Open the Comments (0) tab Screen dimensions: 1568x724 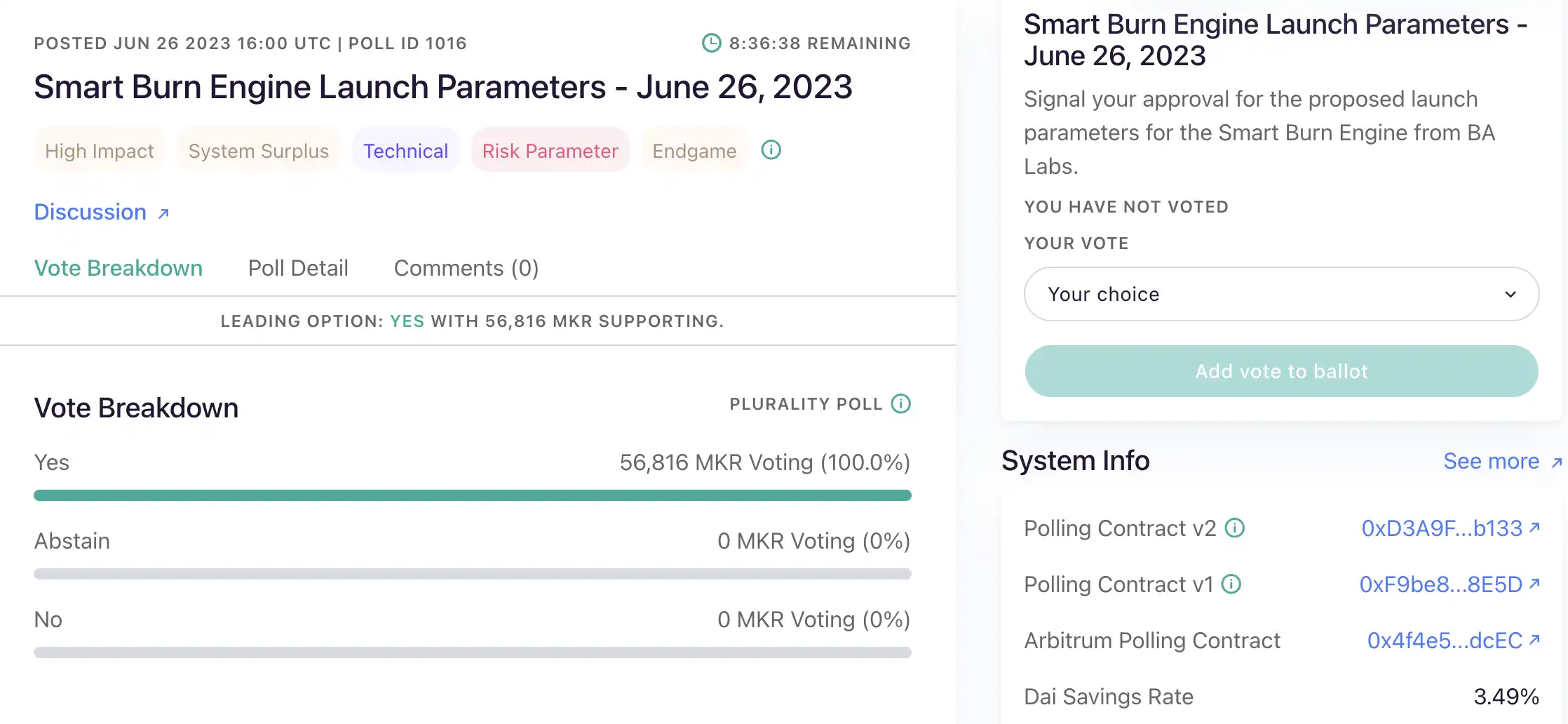[466, 269]
